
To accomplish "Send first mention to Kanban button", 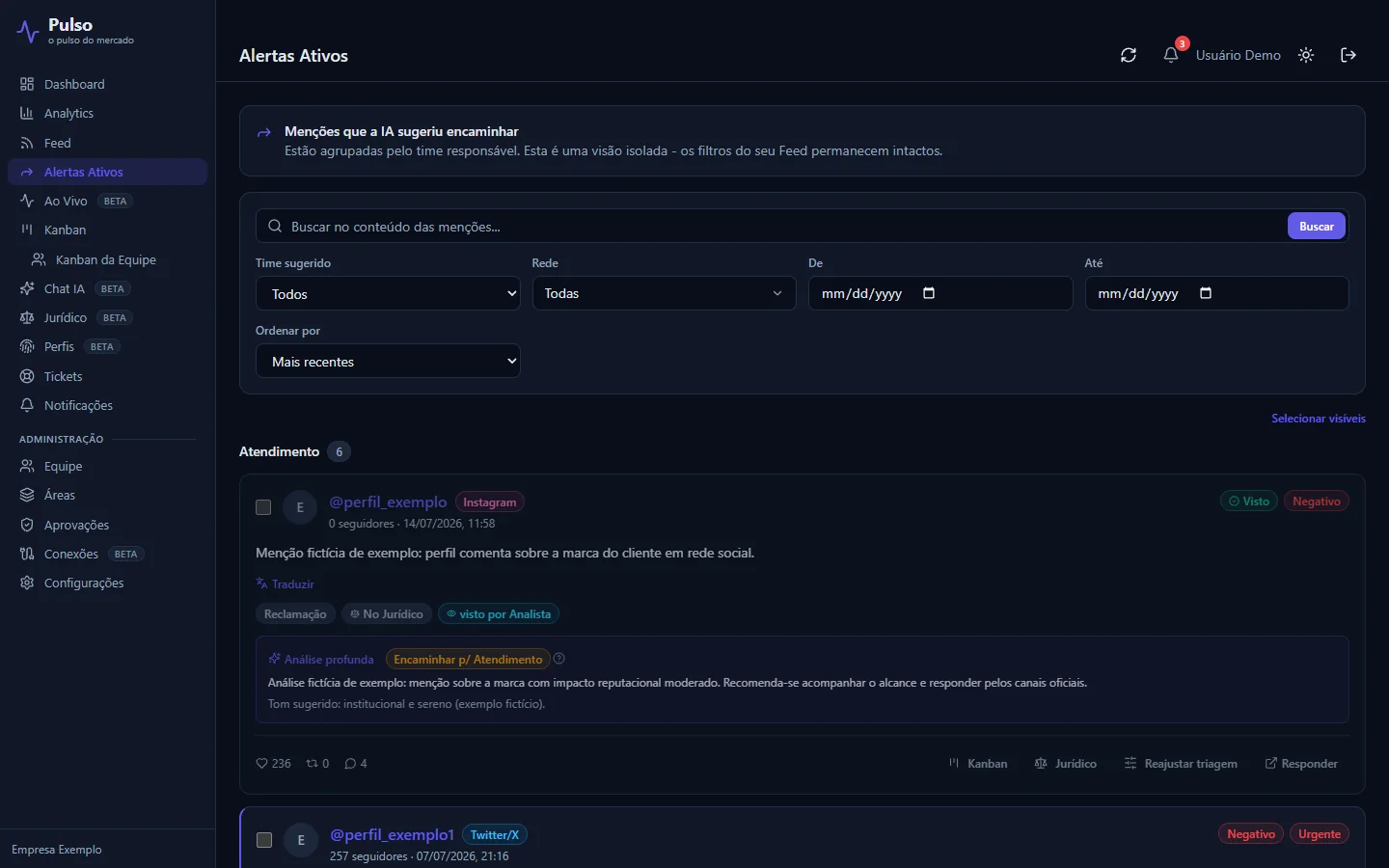I will click(978, 764).
